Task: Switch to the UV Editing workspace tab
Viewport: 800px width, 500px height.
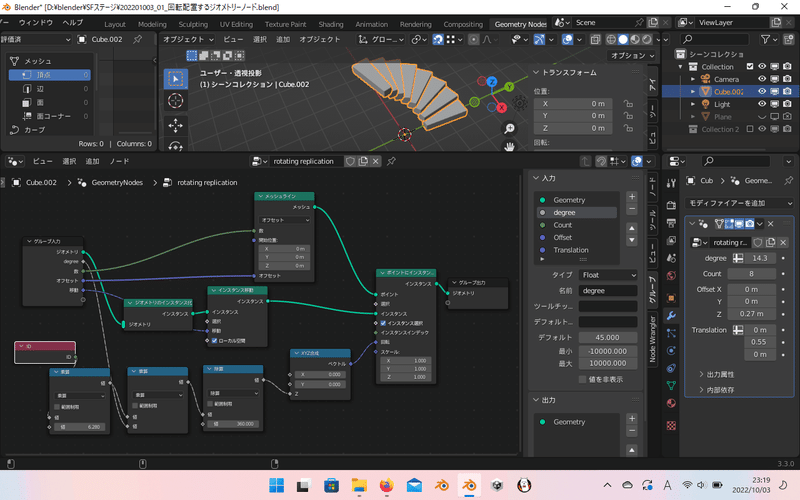Action: coord(236,24)
